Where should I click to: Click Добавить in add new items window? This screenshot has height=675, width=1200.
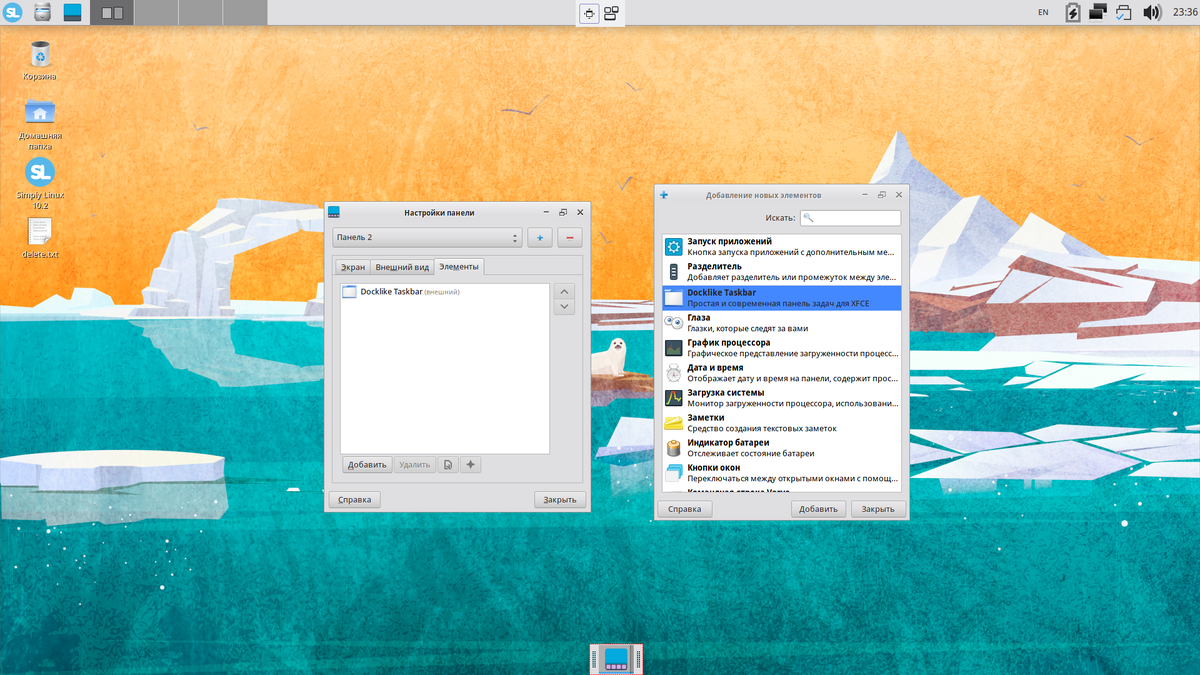(x=818, y=509)
